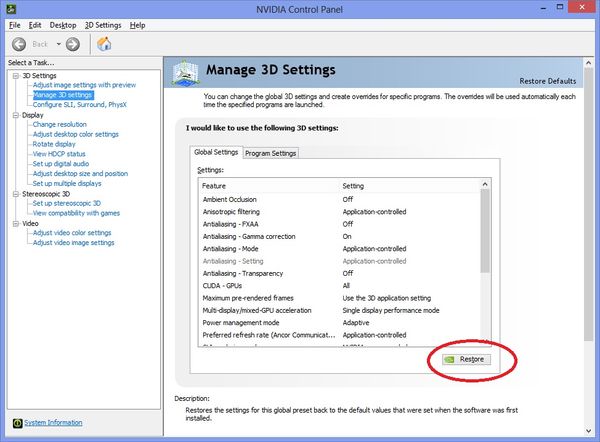The height and width of the screenshot is (442, 600).
Task: Click Adaptive power management value
Action: (x=356, y=323)
